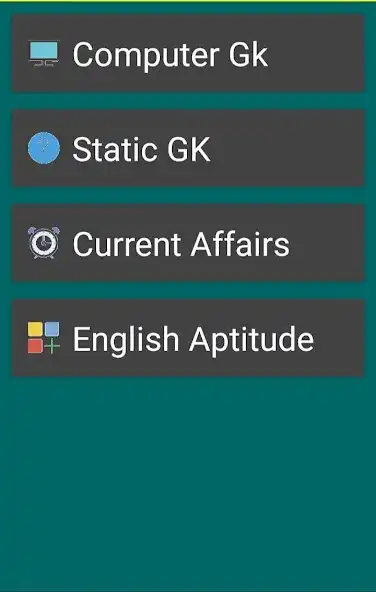Click the computer monitor icon
Viewport: 376px width, 592px height.
click(x=44, y=54)
